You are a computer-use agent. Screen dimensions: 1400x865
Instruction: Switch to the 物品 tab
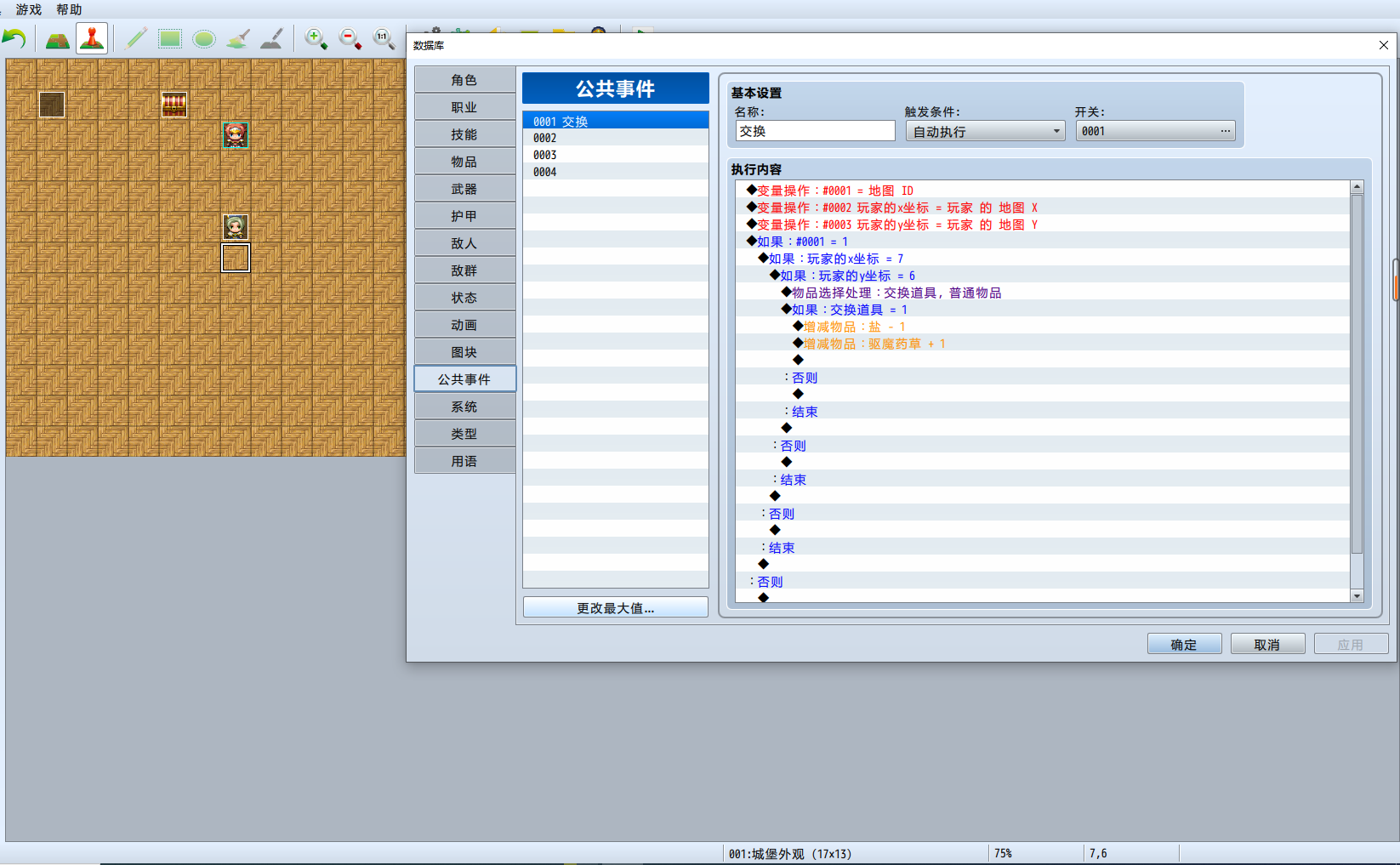coord(464,162)
